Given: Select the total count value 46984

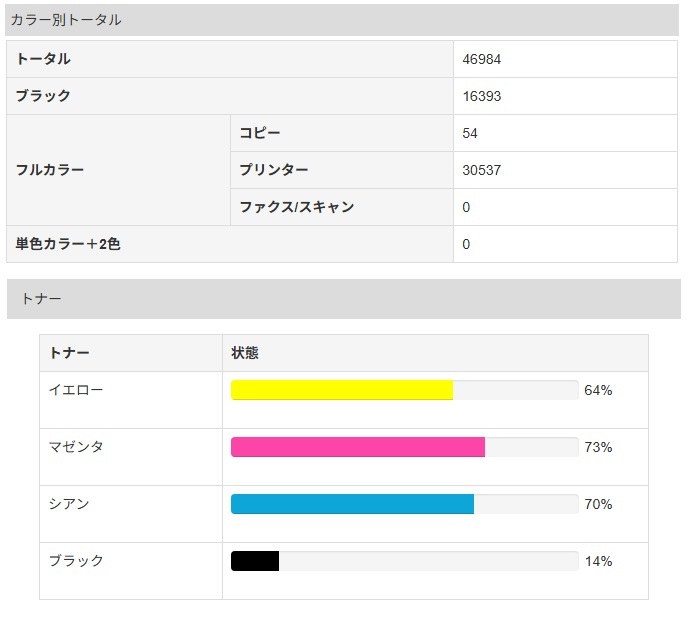Looking at the screenshot, I should click(480, 59).
